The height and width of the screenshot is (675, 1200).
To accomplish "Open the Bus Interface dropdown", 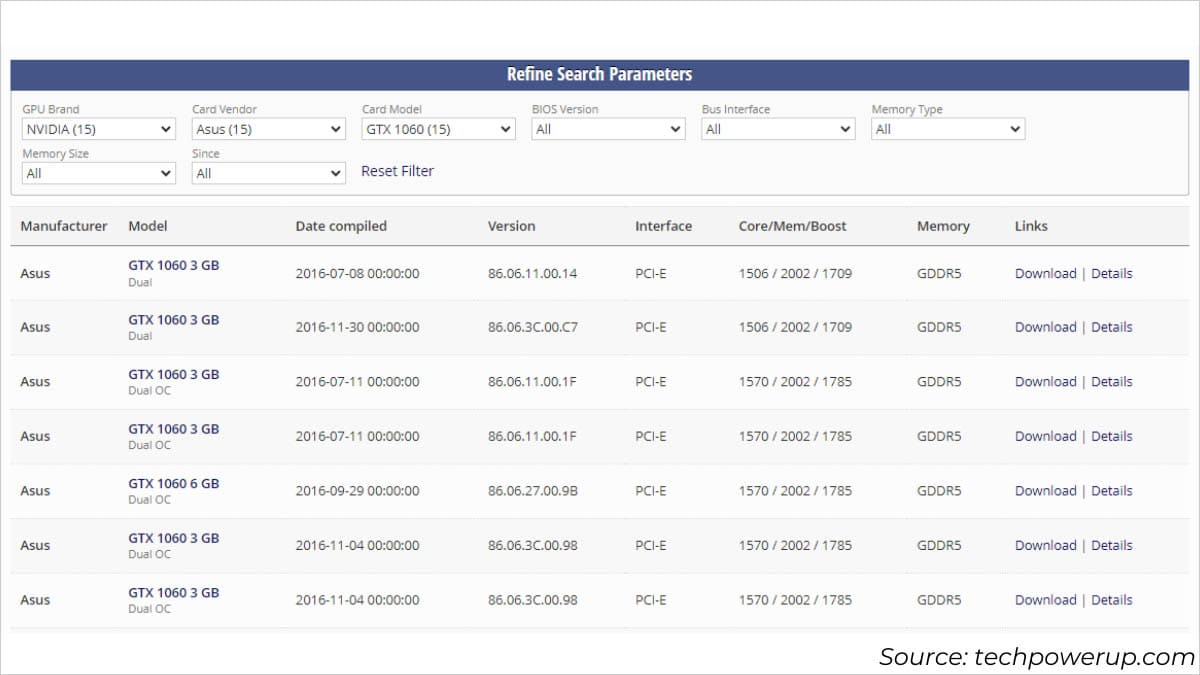I will coord(778,129).
